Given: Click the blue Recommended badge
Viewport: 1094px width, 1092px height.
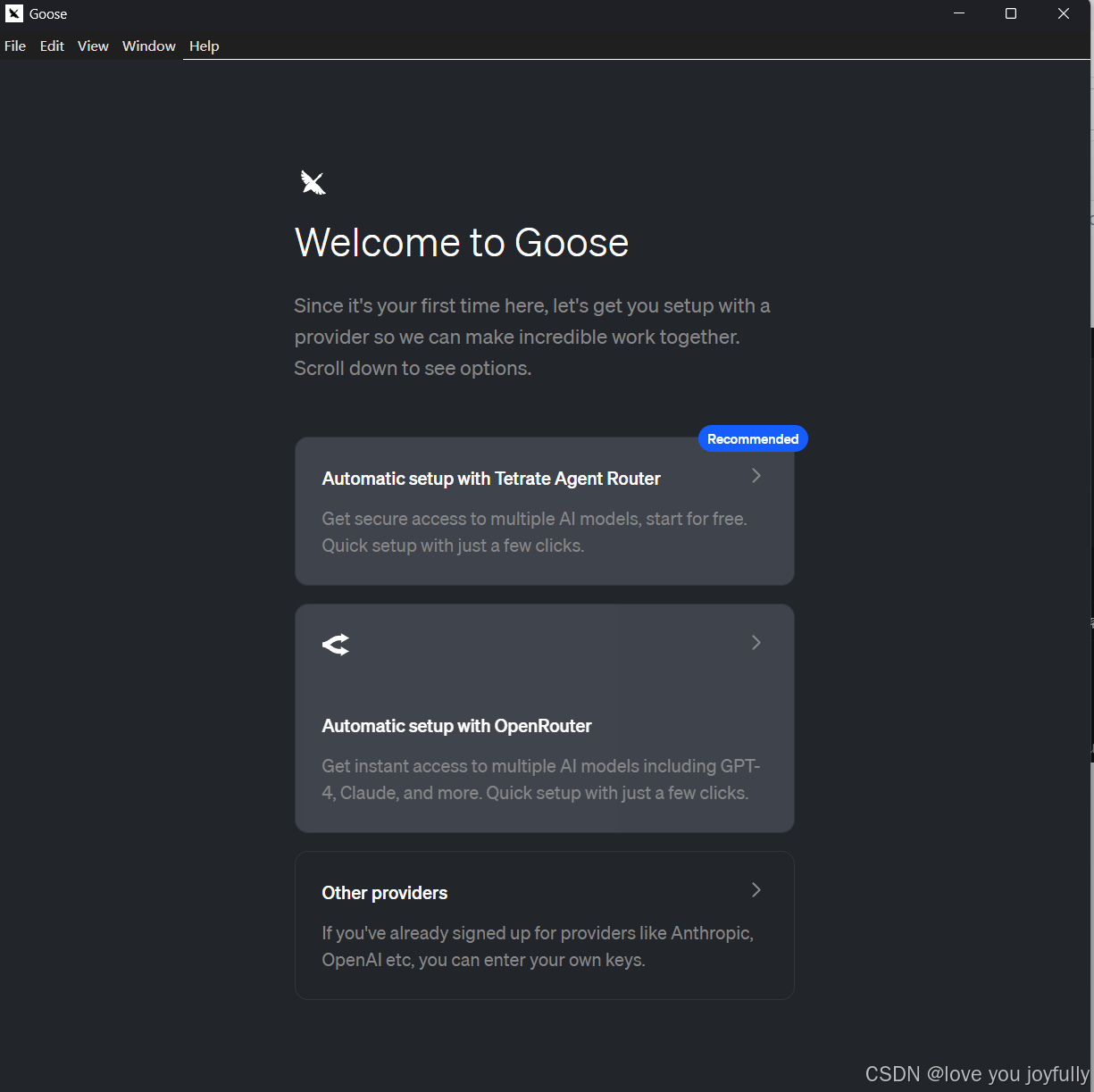Looking at the screenshot, I should pyautogui.click(x=752, y=438).
